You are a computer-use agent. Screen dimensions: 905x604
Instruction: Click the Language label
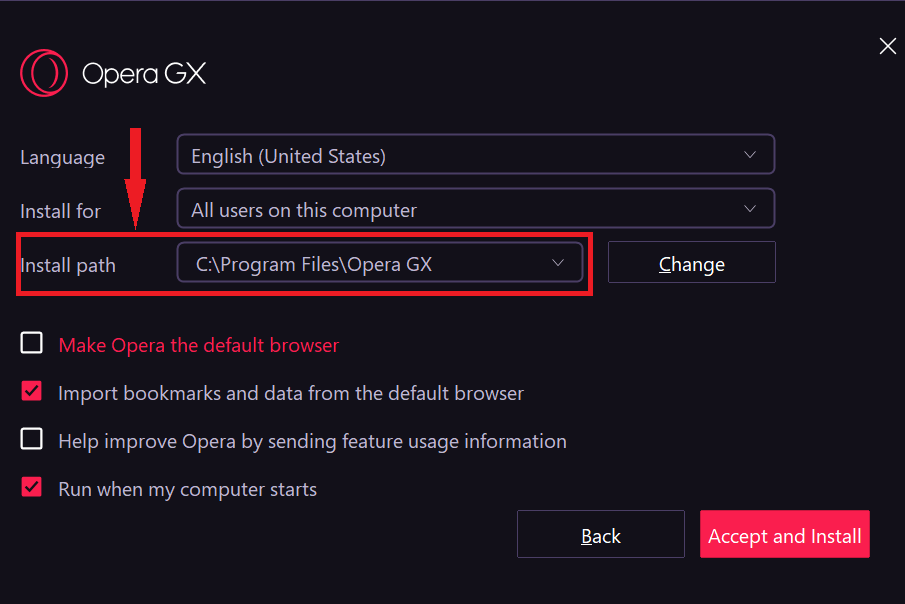62,158
